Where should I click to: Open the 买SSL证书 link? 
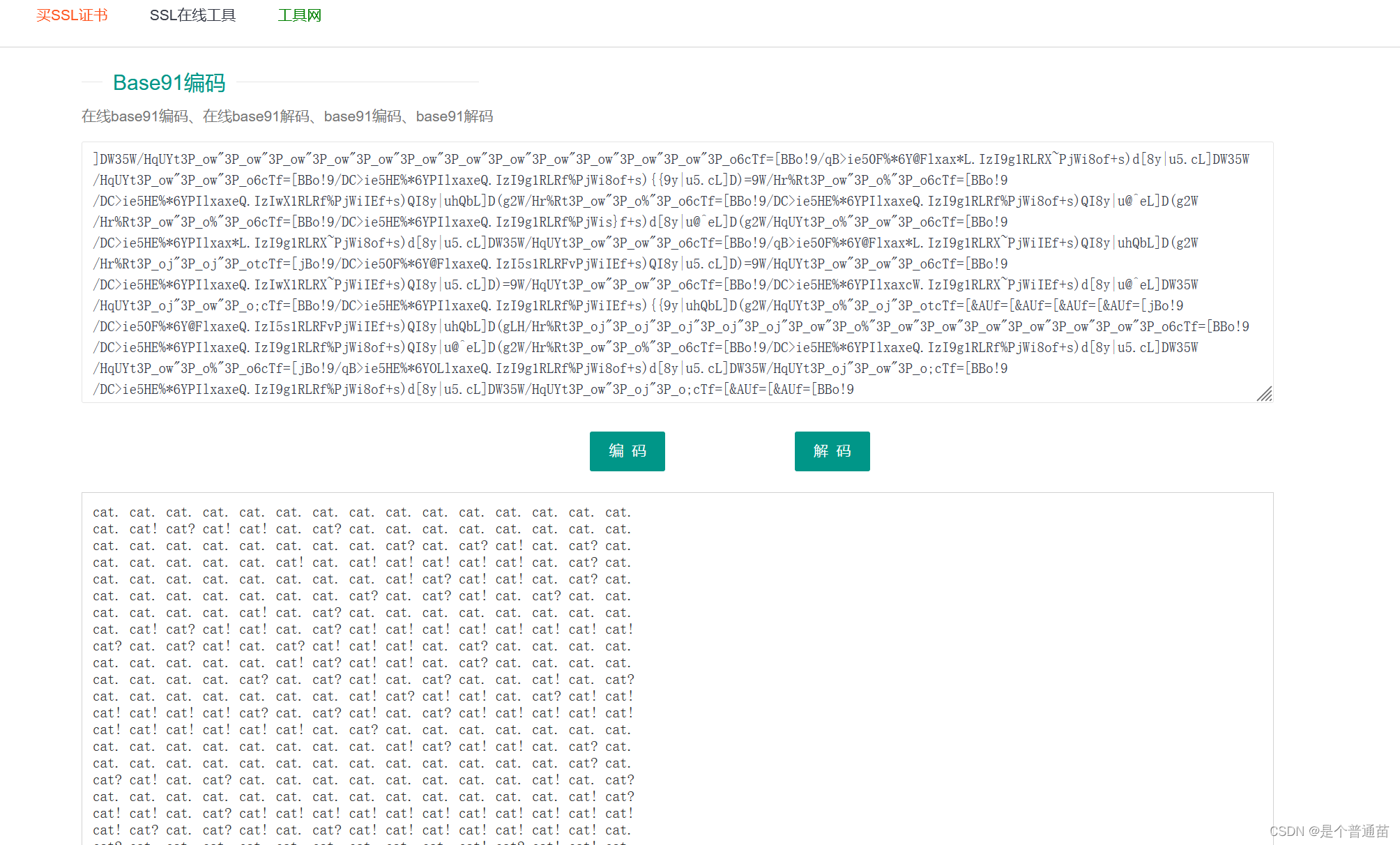72,15
